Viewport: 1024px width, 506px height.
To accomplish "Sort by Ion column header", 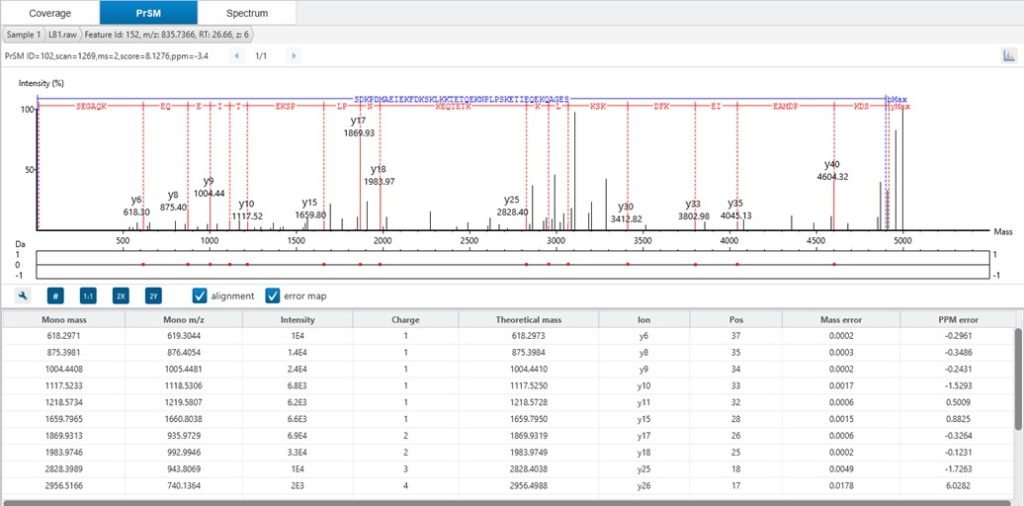I will pos(644,320).
